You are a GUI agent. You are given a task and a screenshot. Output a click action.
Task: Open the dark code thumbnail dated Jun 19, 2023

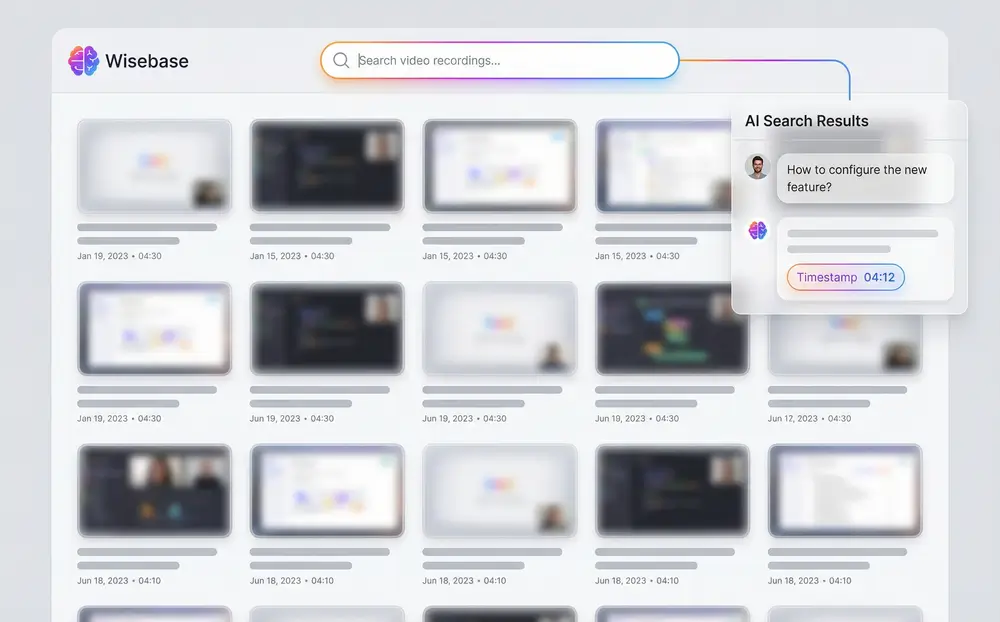(327, 329)
